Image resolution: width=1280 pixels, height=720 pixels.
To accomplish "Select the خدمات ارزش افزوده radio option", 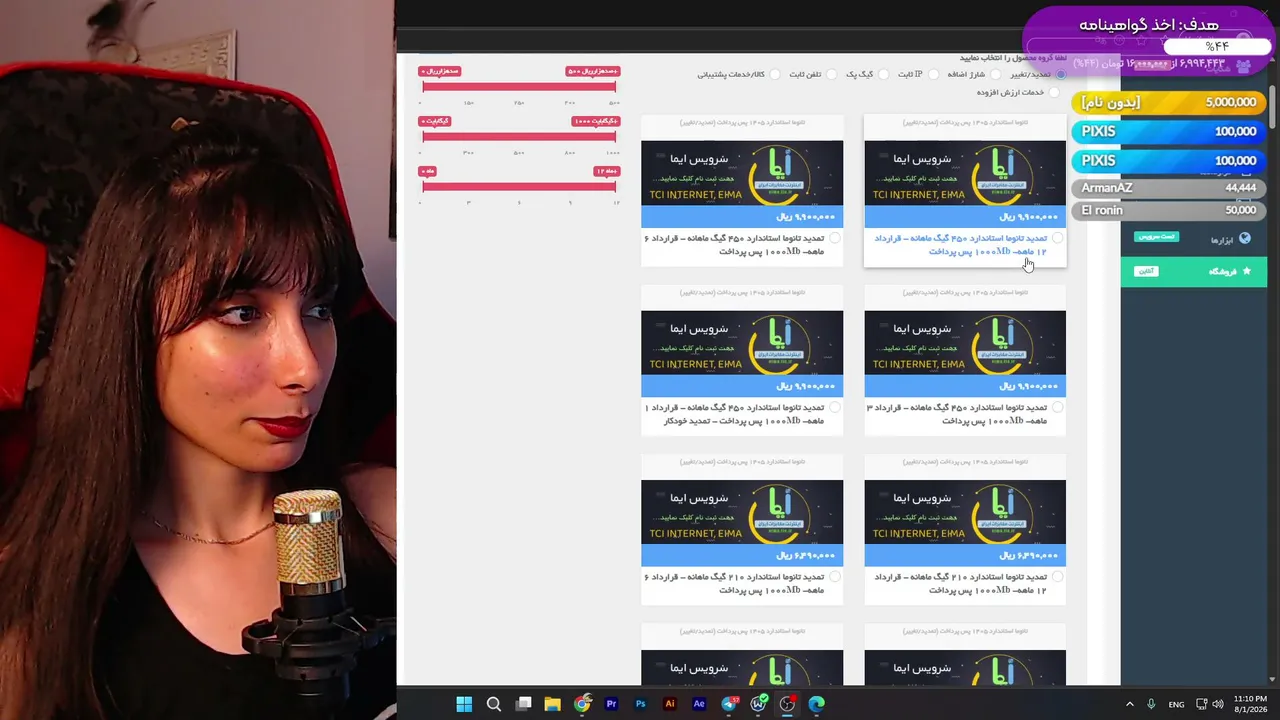I will [x=1054, y=92].
